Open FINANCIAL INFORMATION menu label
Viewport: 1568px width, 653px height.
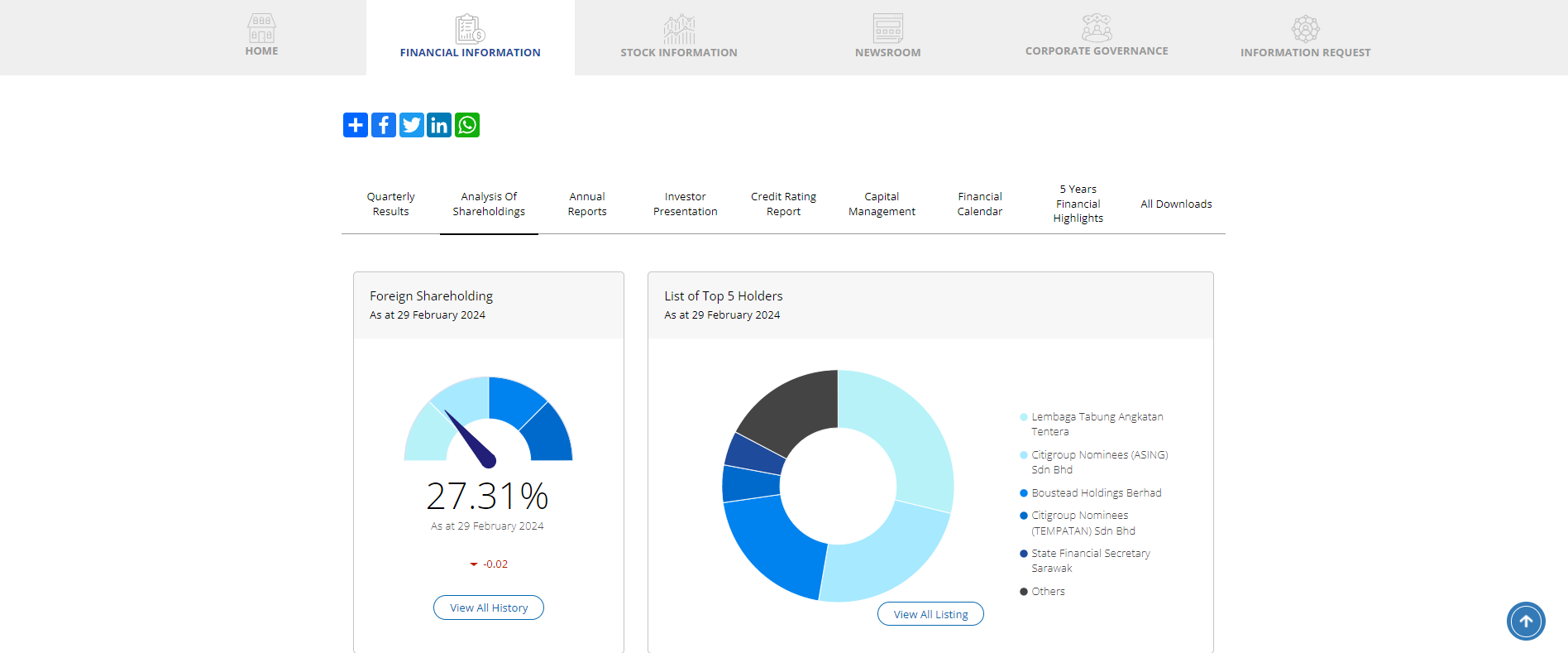pos(471,53)
